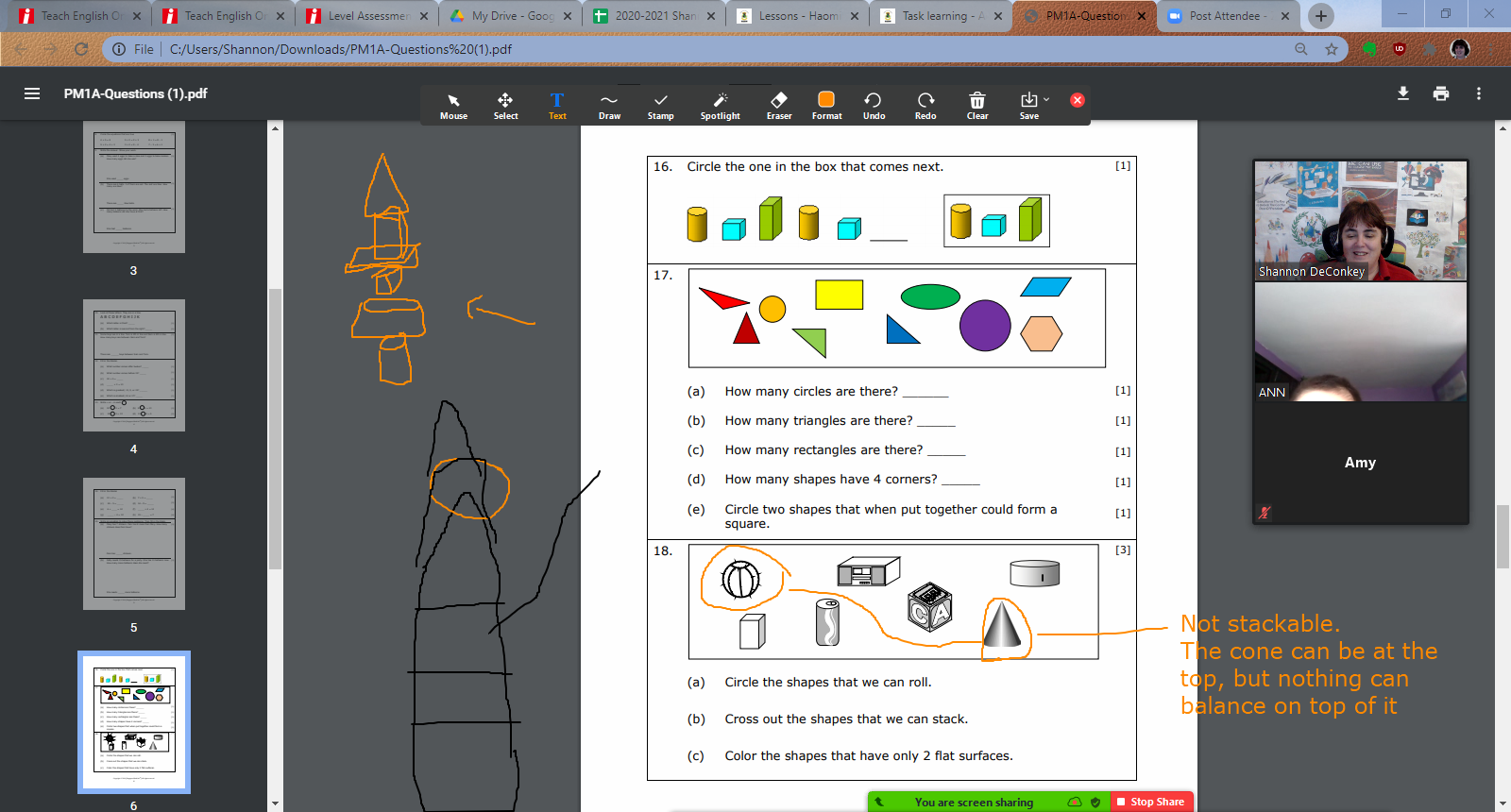Close the annotation toolbar with red X
This screenshot has width=1511, height=812.
click(x=1078, y=100)
